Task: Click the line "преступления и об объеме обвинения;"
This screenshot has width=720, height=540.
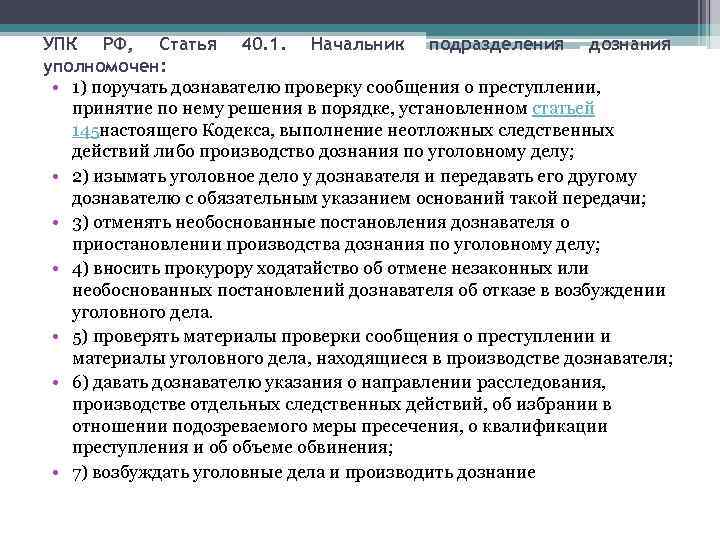Action: (x=232, y=447)
